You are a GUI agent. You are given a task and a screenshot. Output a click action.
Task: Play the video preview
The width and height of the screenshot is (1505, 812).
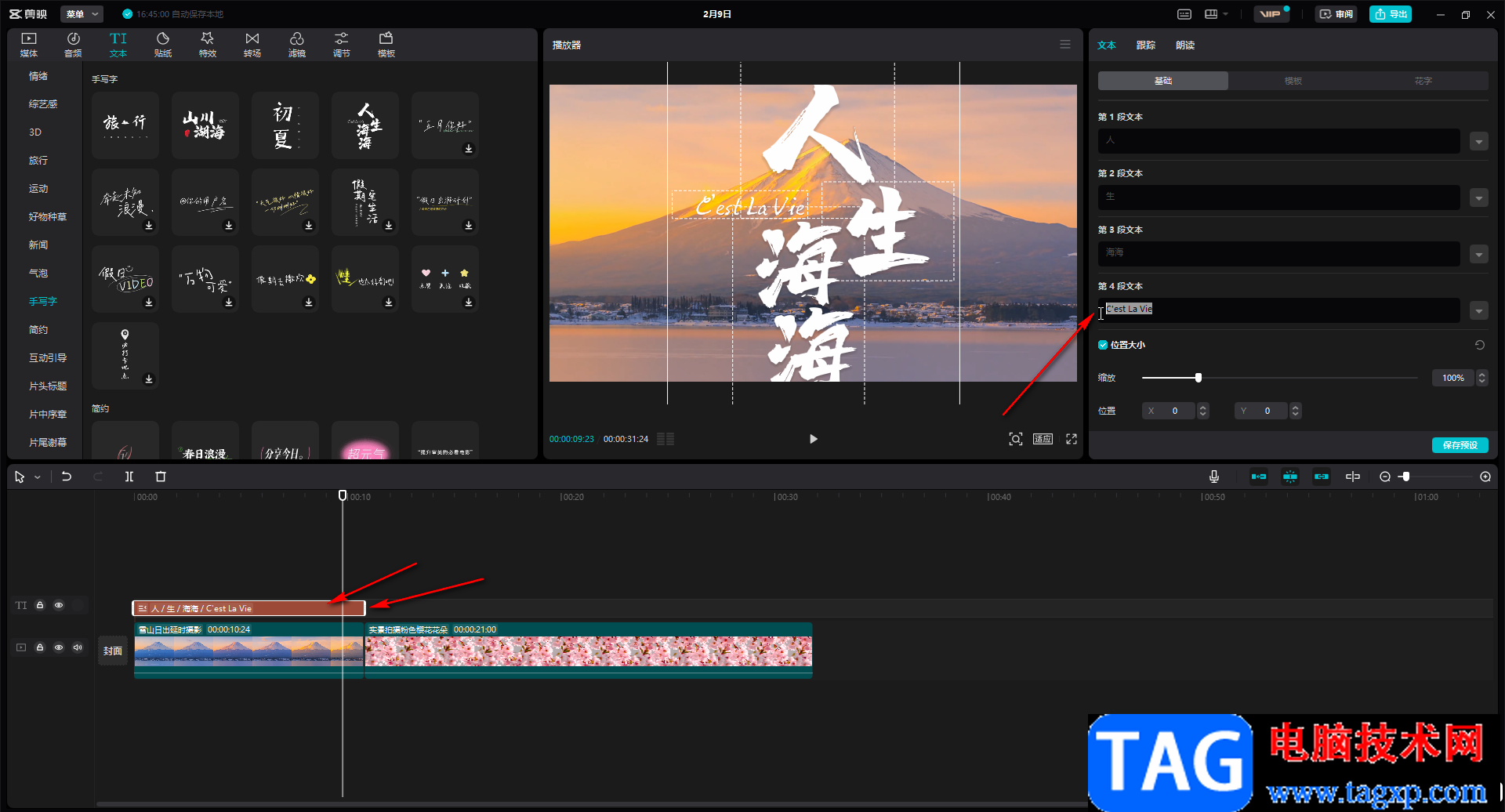point(813,439)
